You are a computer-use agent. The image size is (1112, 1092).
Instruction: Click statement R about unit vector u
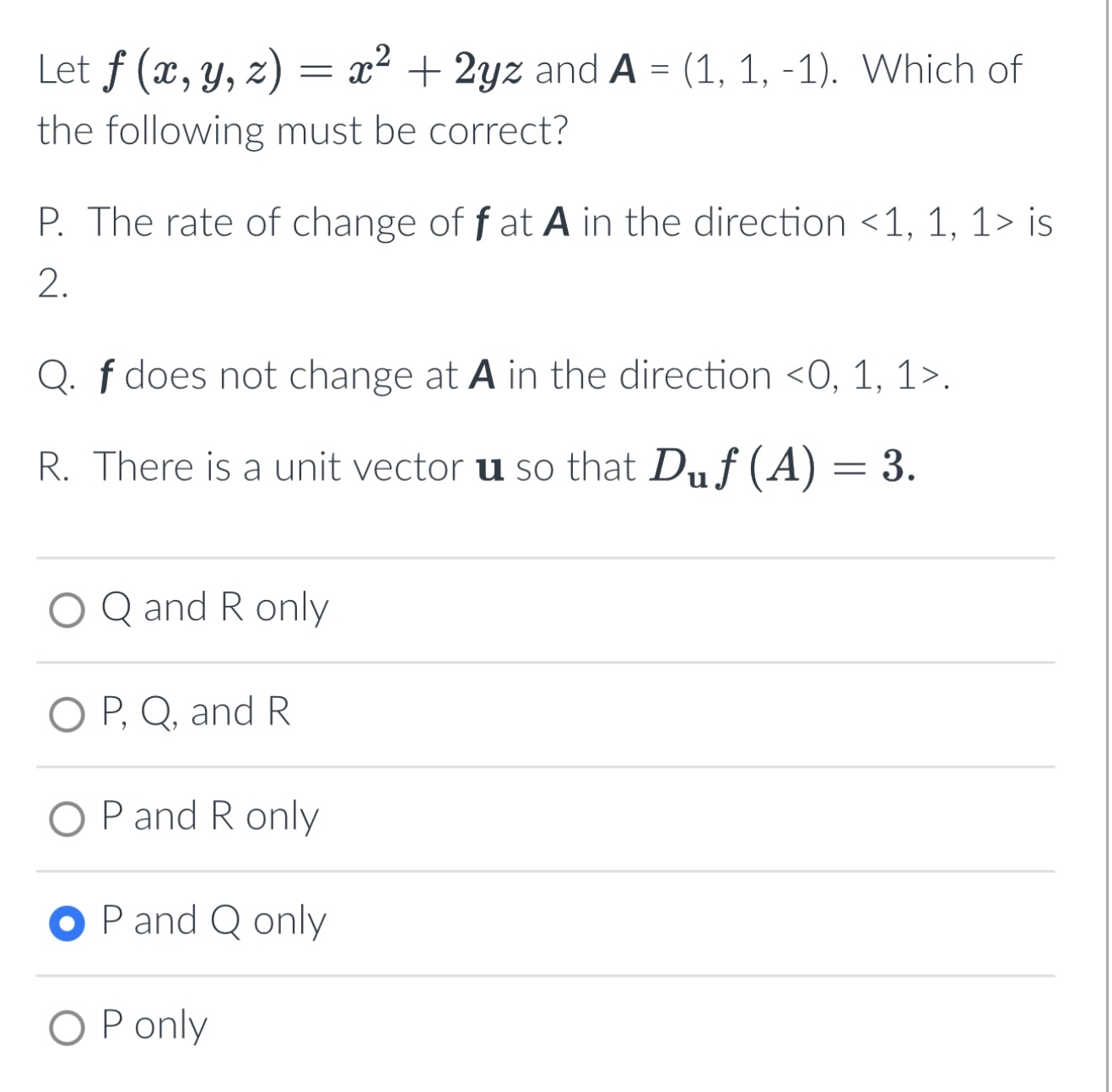point(477,468)
